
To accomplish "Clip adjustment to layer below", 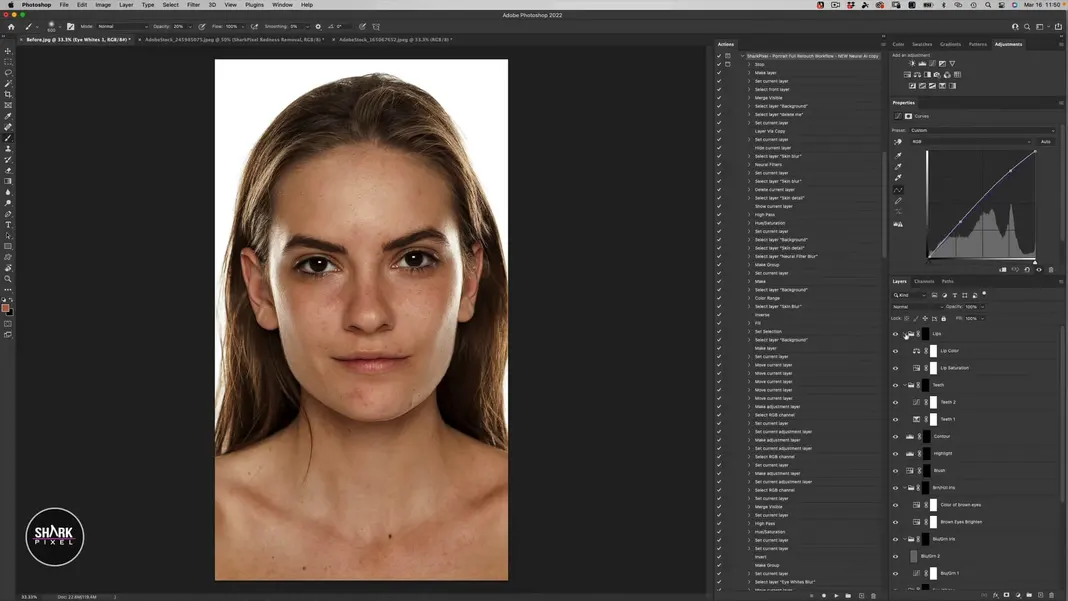I will click(x=1003, y=270).
